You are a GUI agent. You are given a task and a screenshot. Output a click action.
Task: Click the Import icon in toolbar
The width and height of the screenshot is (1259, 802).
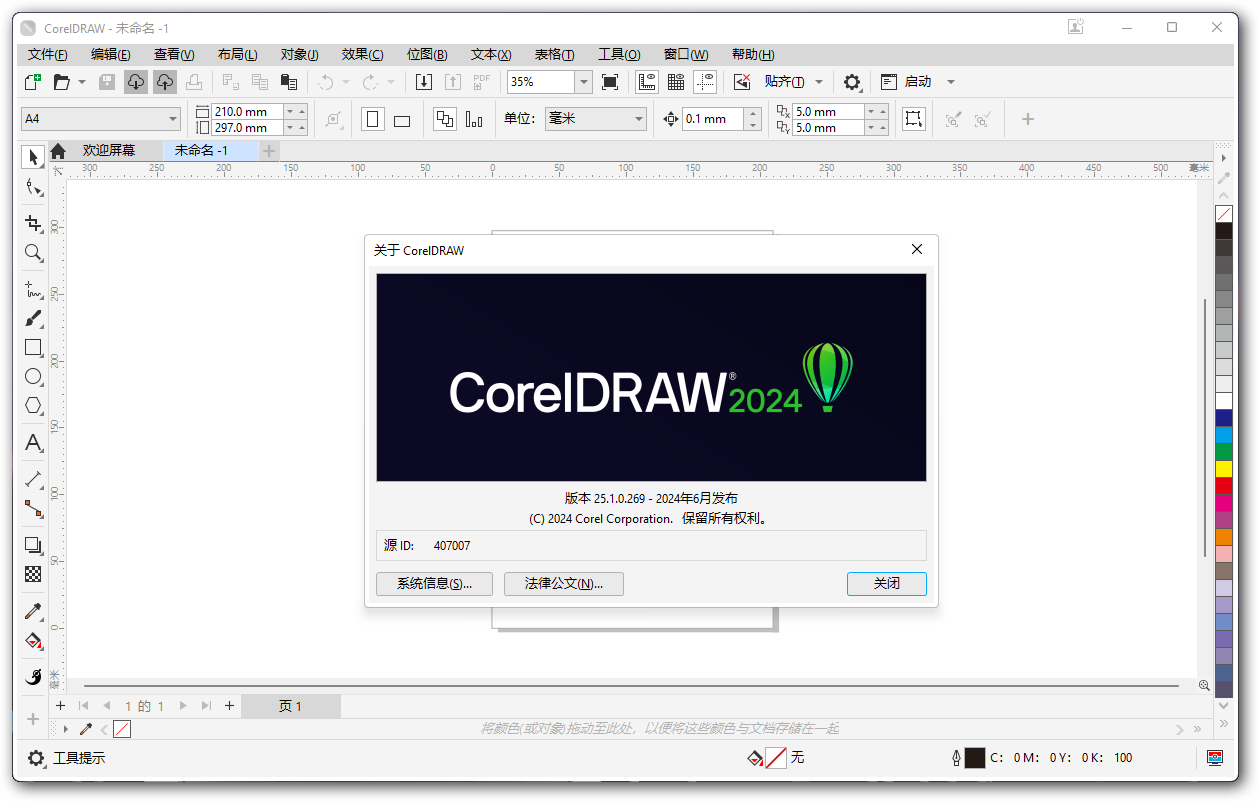point(424,82)
